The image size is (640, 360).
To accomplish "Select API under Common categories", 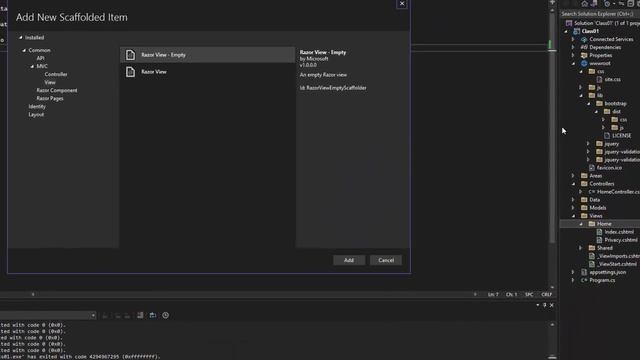I will coord(40,58).
